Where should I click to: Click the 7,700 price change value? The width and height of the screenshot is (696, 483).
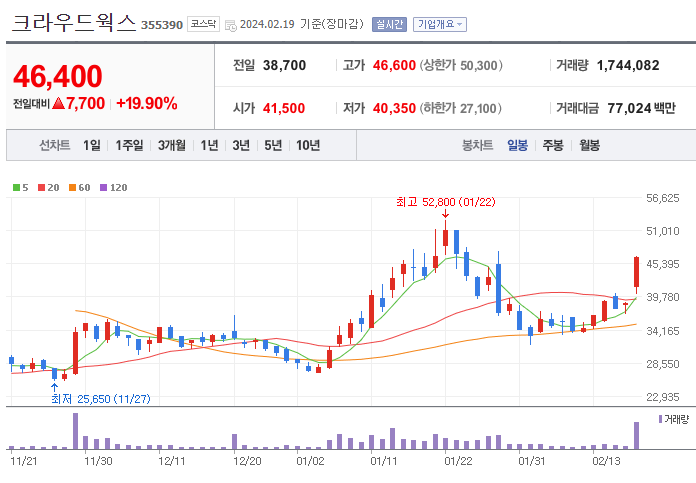coord(86,103)
